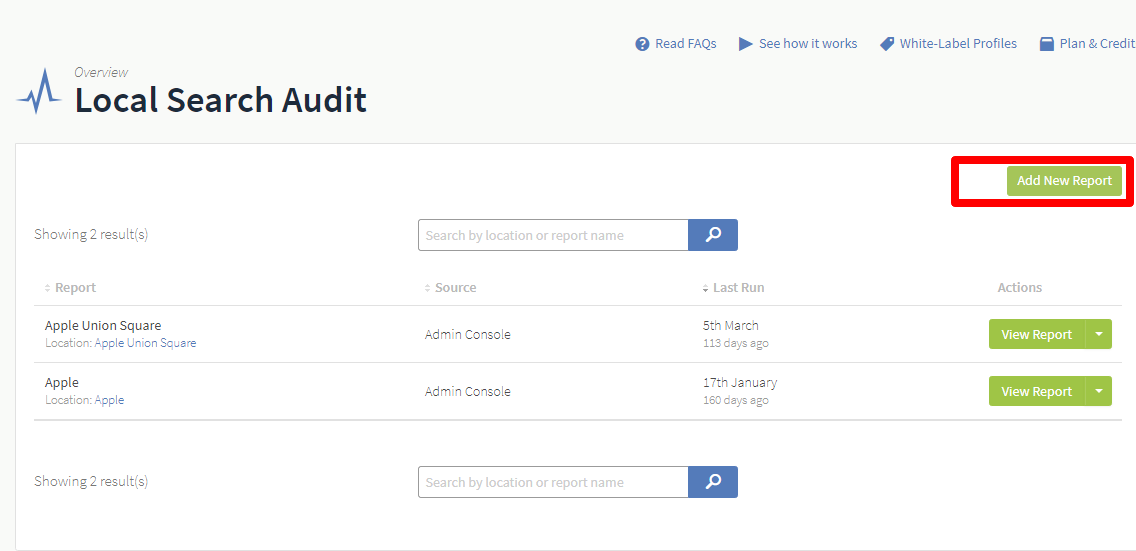This screenshot has height=551, width=1136.
Task: Open the Apple Union Square location link
Action: (x=145, y=343)
